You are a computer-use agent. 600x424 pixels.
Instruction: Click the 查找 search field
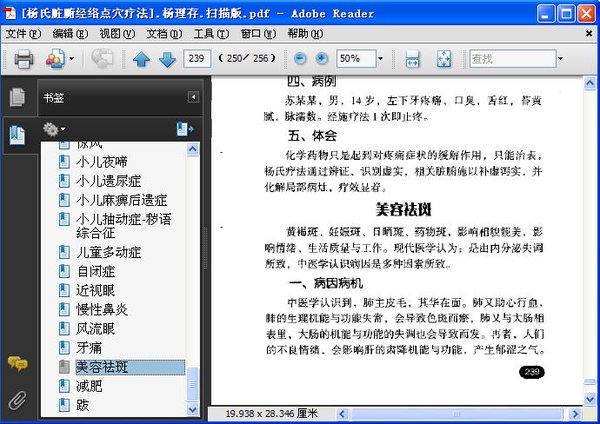(x=512, y=59)
